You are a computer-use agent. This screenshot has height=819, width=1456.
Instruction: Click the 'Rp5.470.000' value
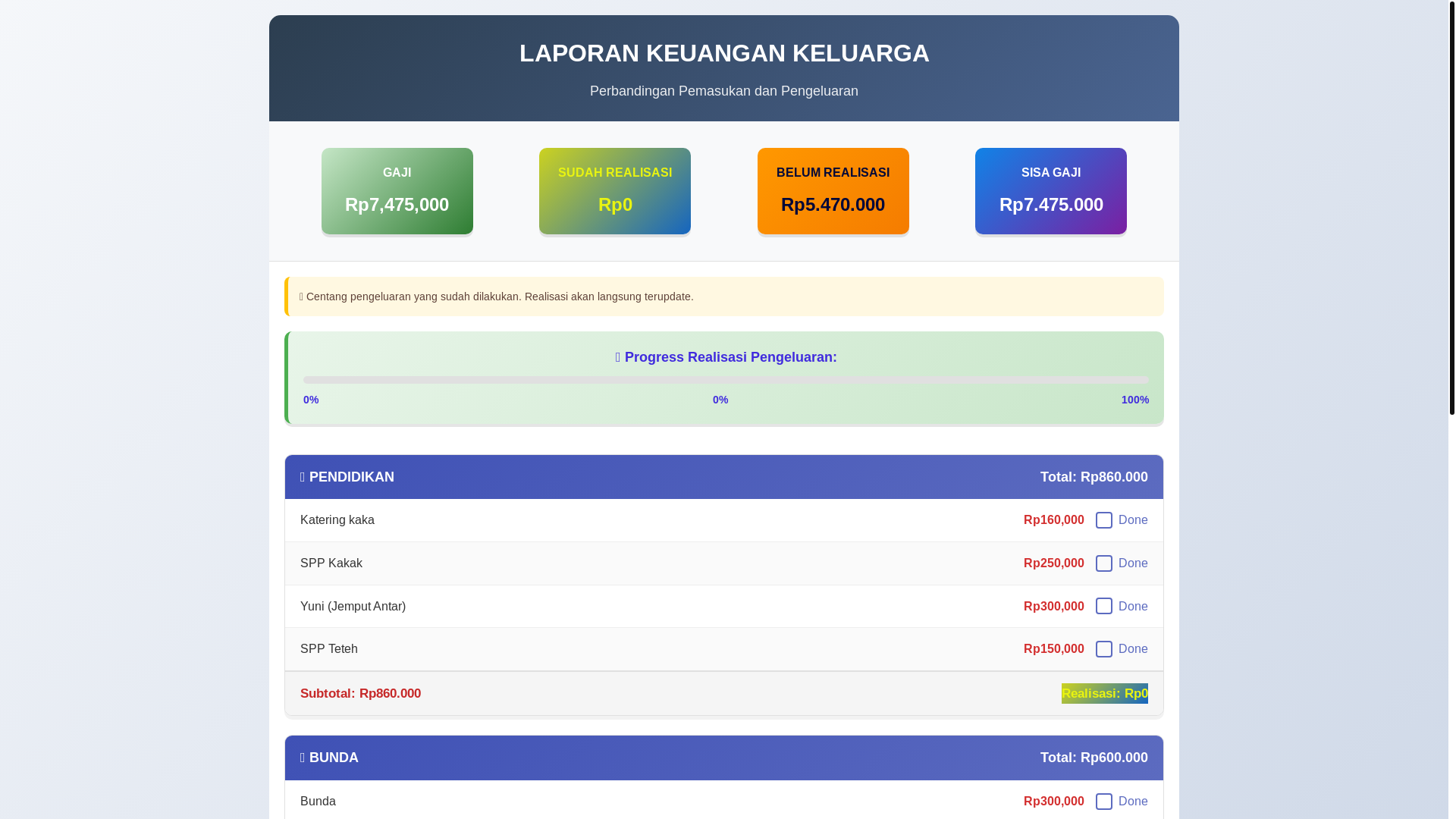coord(833,205)
